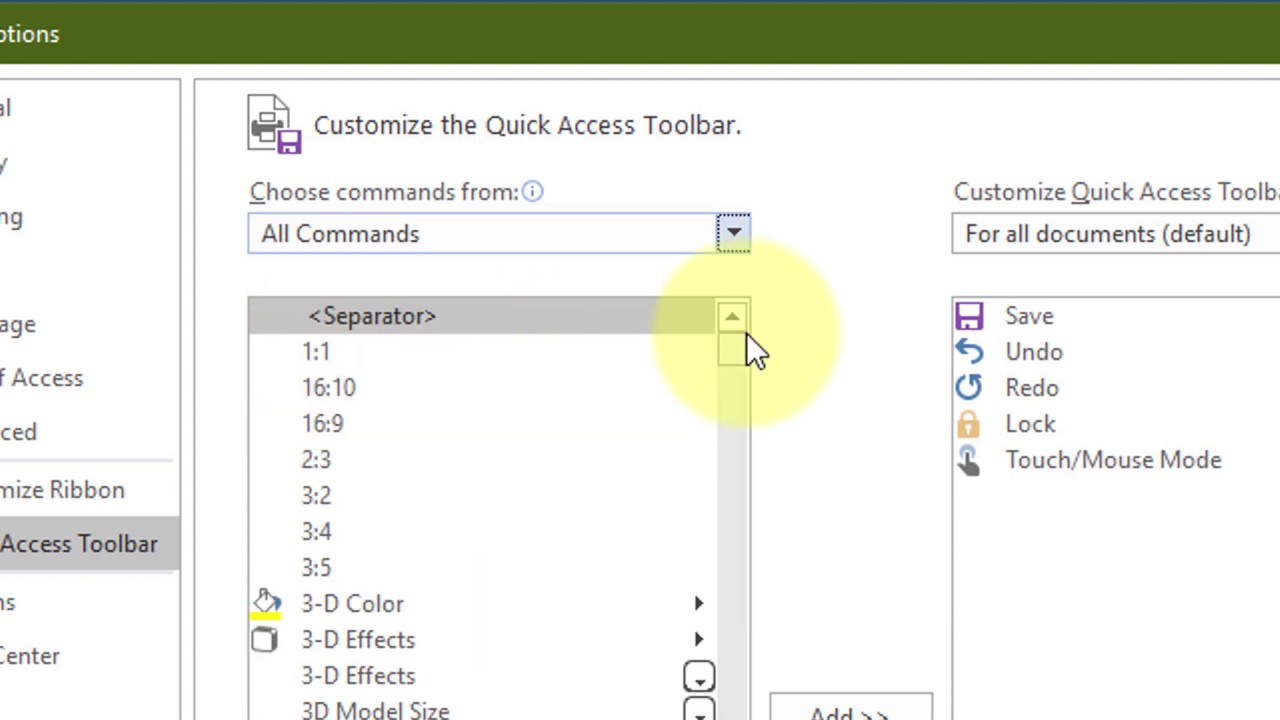Expand the 3-D Color submenu arrow

pyautogui.click(x=699, y=604)
